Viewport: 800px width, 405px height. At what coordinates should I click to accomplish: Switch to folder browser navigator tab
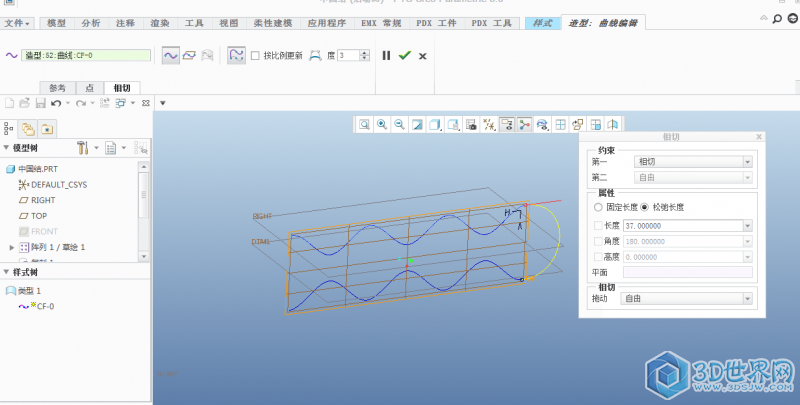[x=28, y=129]
